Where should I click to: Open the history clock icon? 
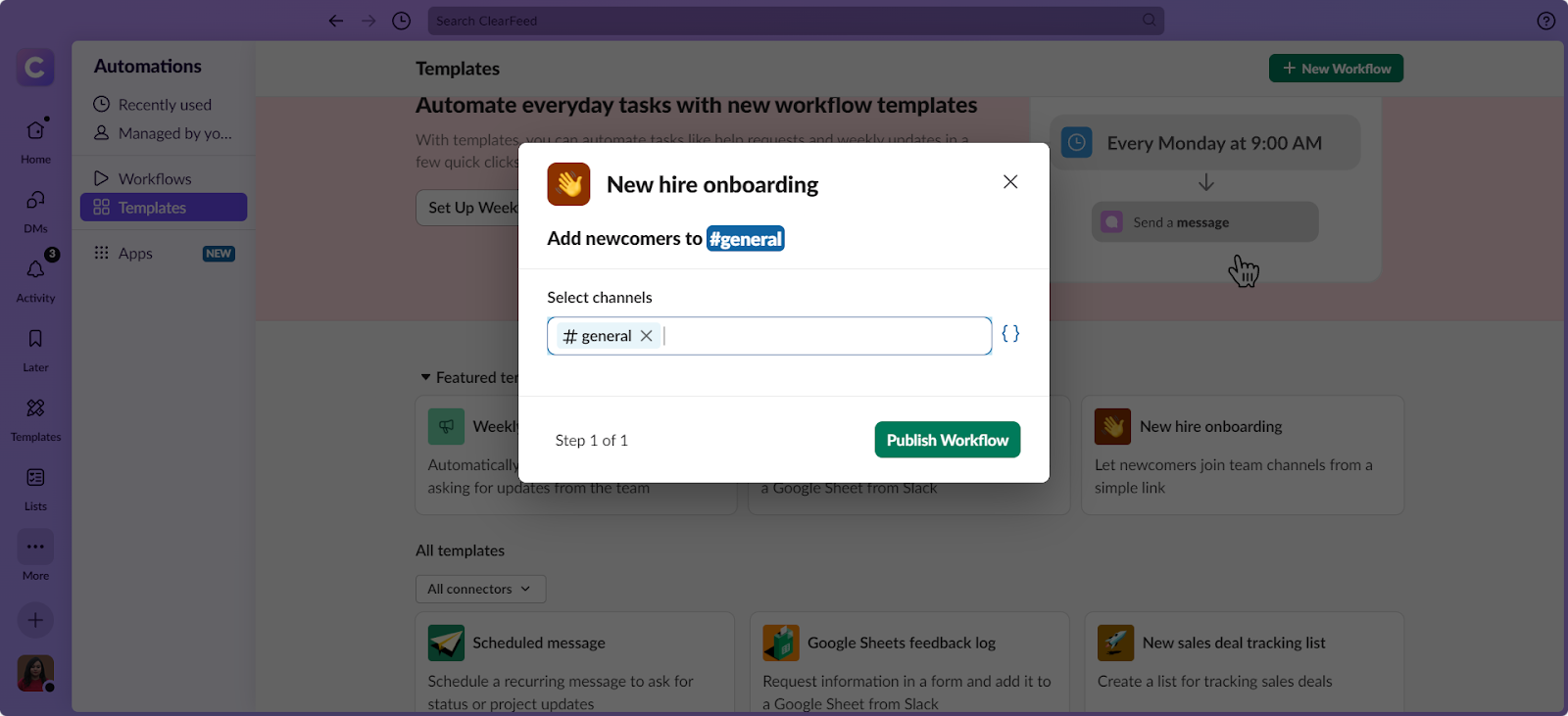pyautogui.click(x=401, y=21)
